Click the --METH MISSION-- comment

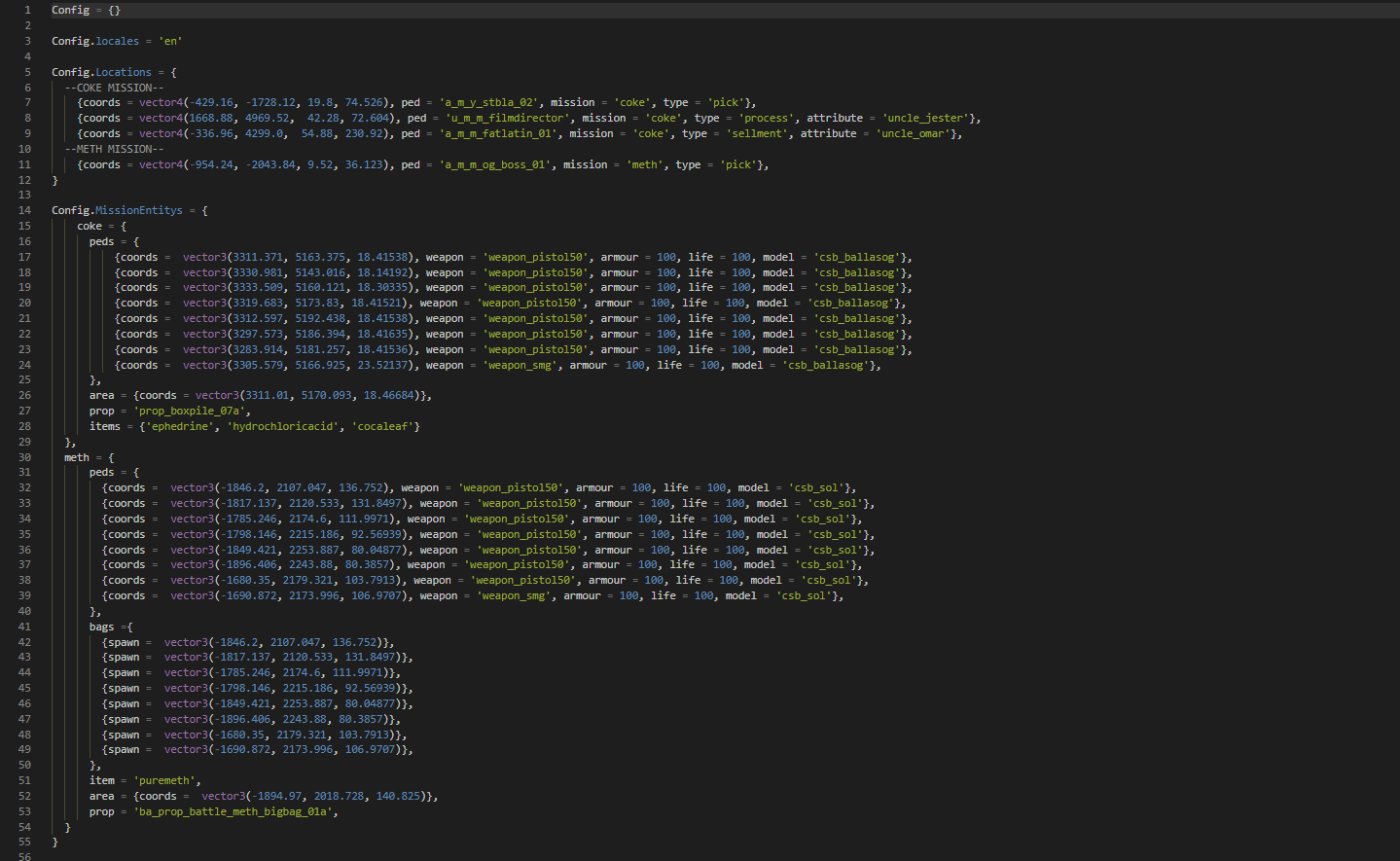pos(114,149)
